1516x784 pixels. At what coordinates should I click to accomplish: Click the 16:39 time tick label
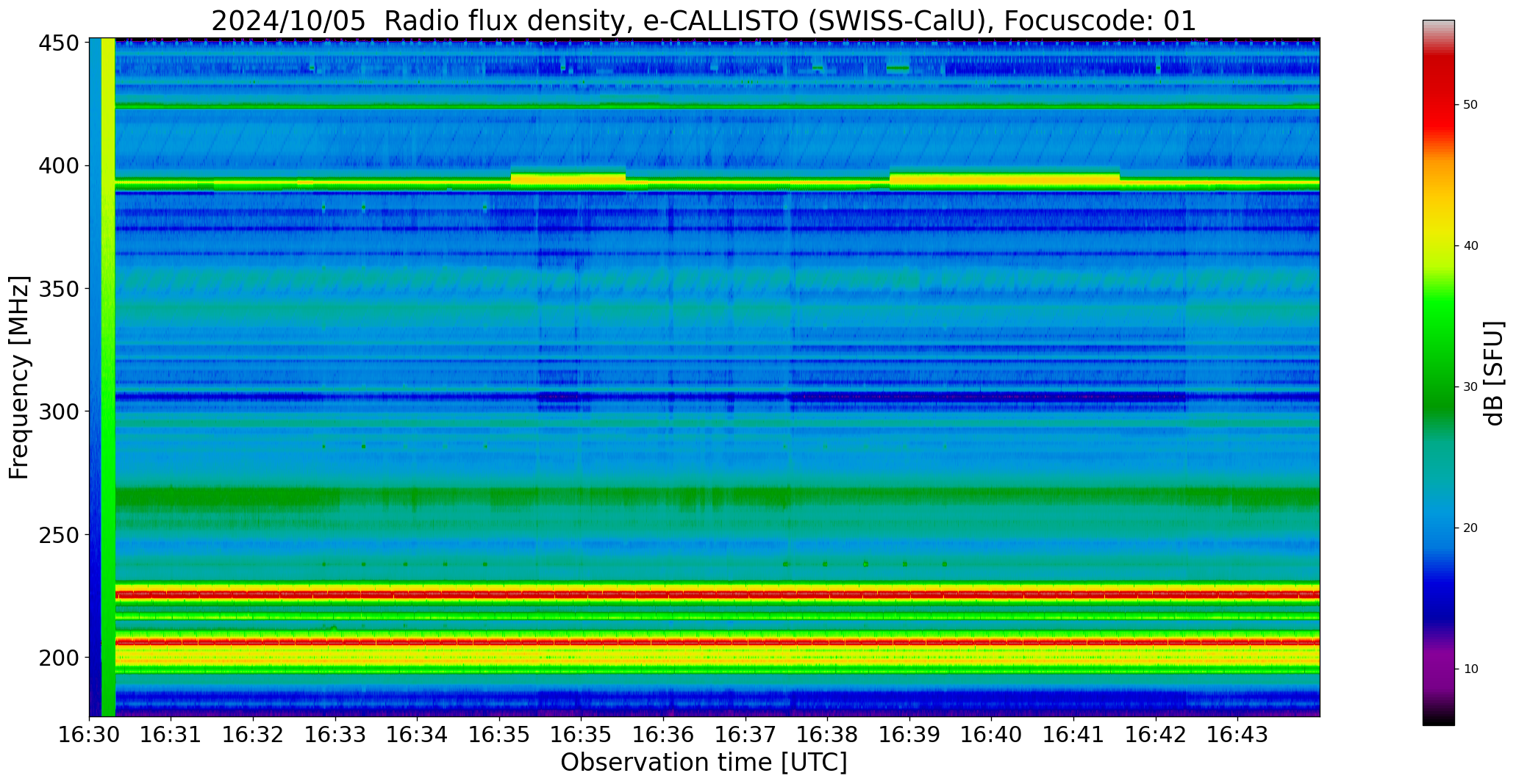[x=910, y=734]
